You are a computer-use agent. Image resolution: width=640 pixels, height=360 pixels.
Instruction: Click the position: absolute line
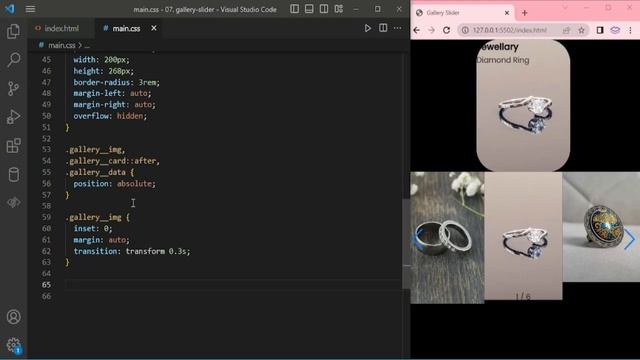(x=114, y=184)
